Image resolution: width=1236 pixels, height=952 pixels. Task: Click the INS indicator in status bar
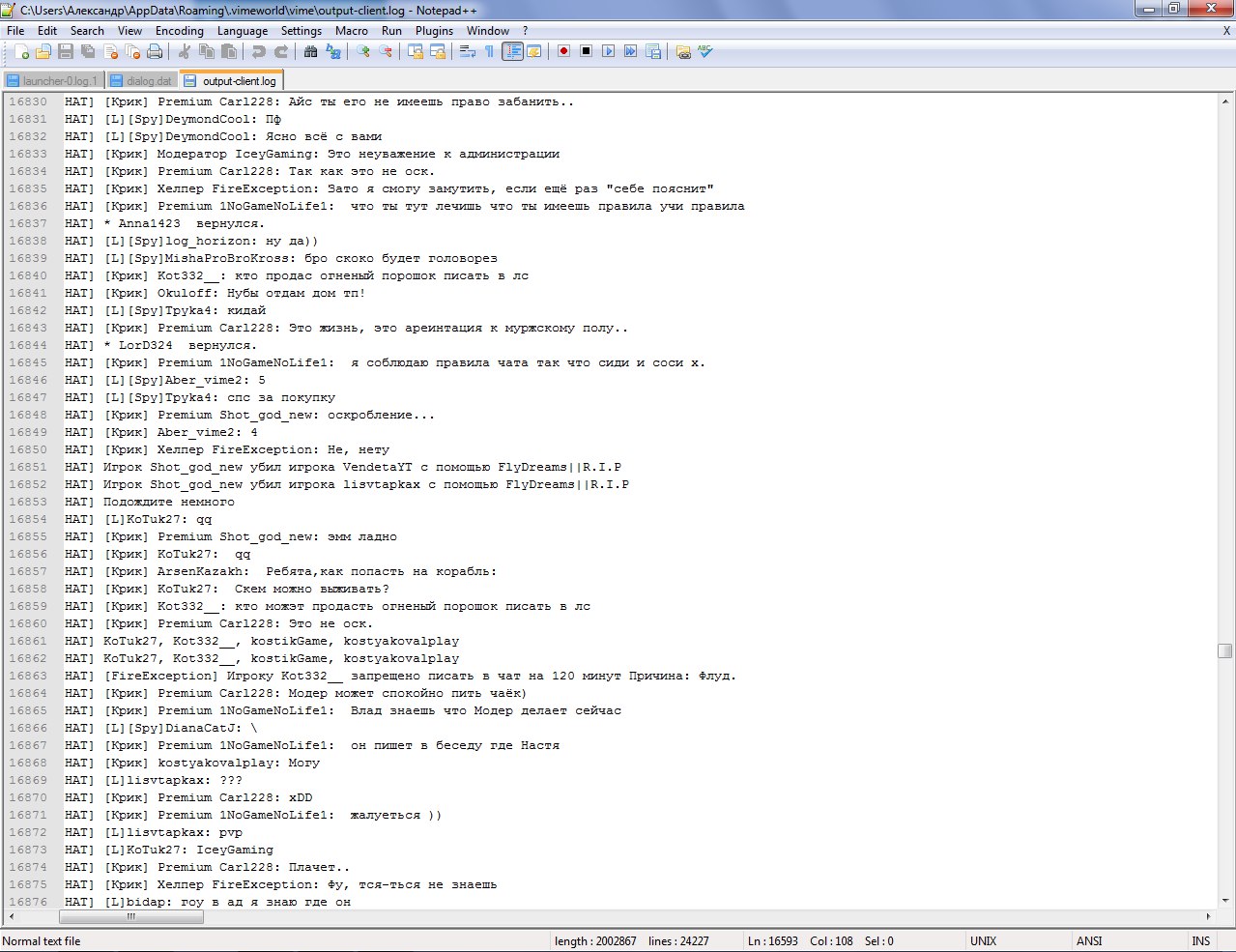(1200, 941)
